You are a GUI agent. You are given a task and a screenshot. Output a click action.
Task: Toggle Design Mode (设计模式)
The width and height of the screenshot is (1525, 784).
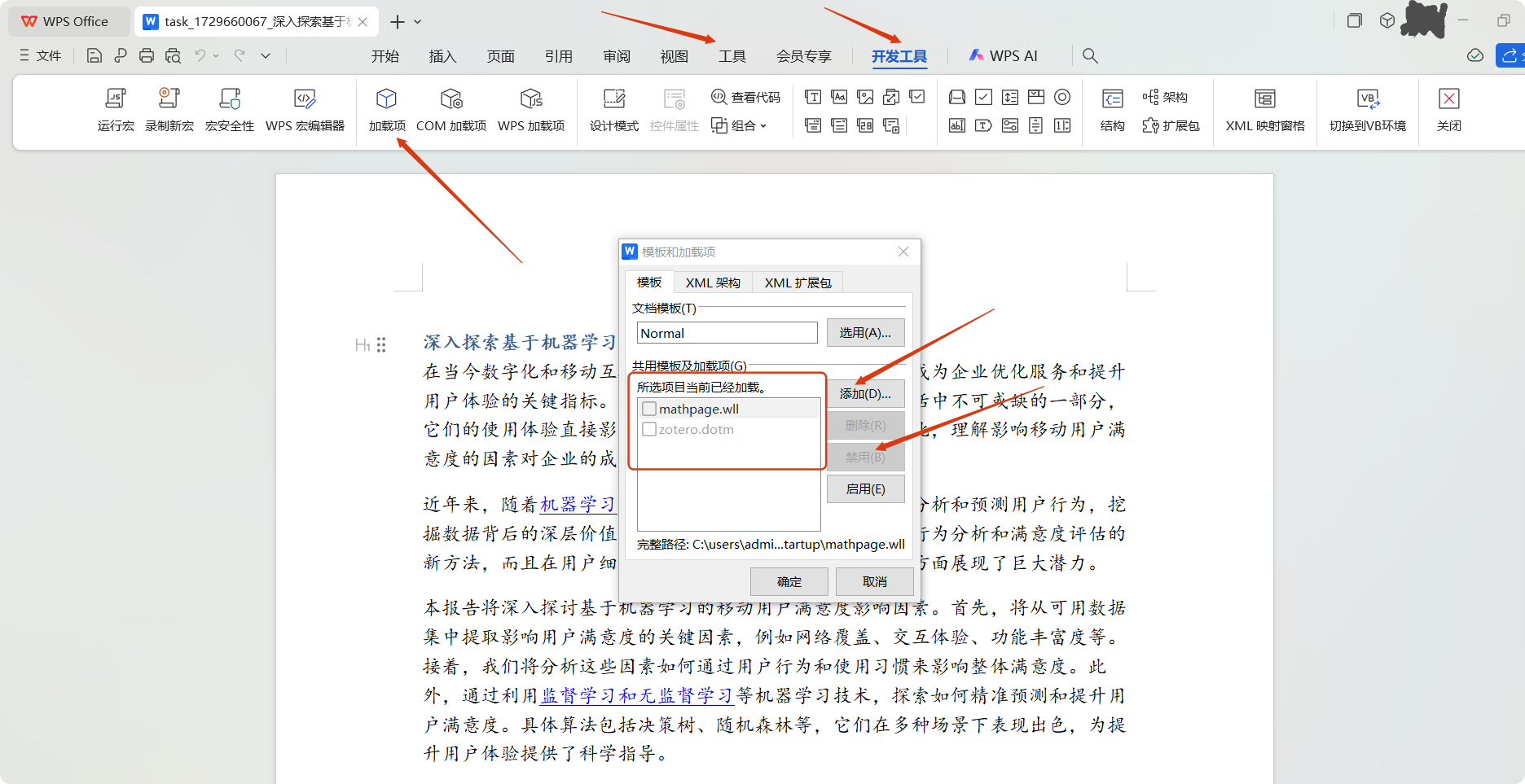tap(614, 110)
